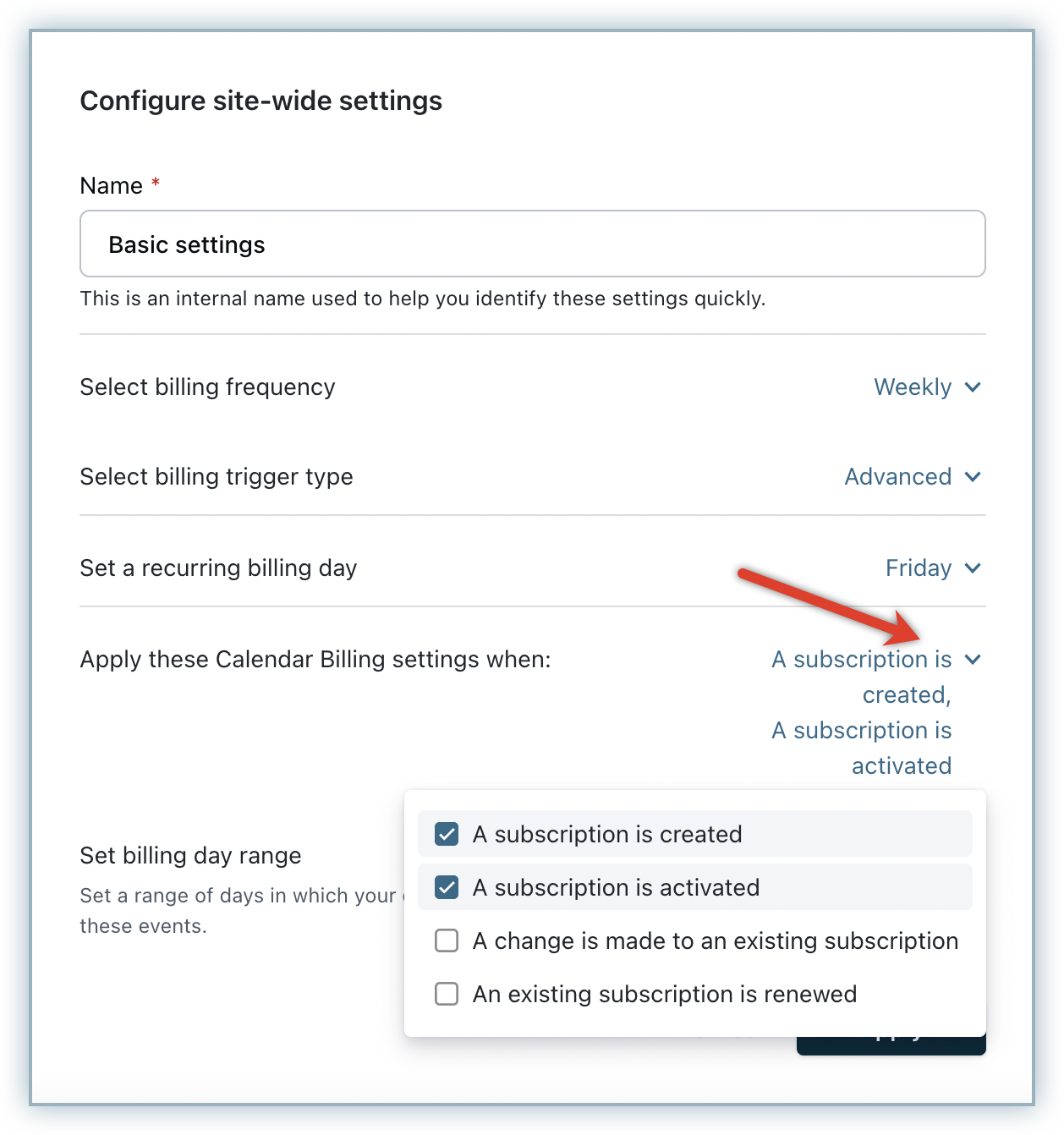Click the chevron arrow beside Advanced
This screenshot has height=1135, width=1064.
pyautogui.click(x=973, y=477)
